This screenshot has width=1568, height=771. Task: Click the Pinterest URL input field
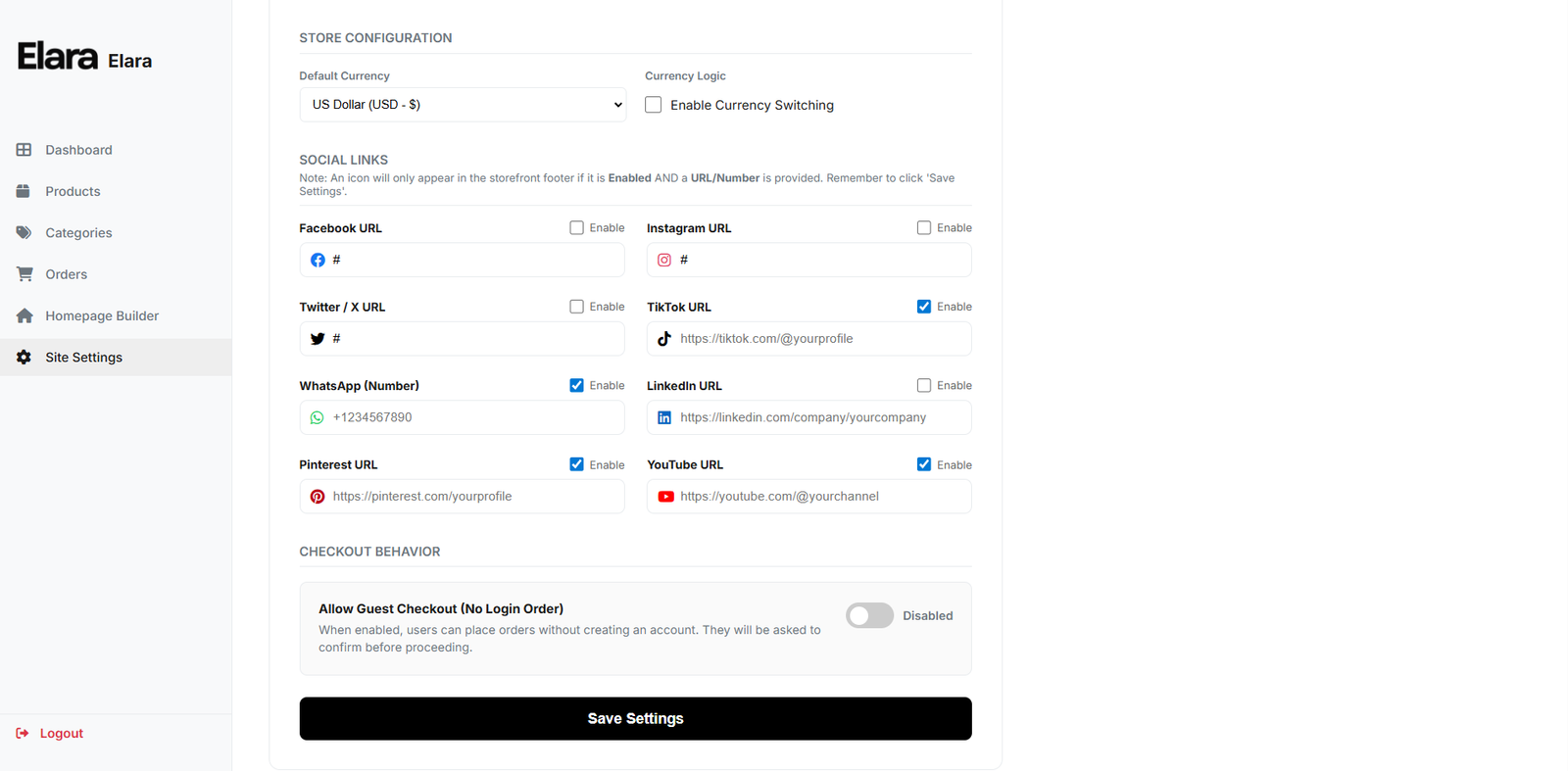tap(462, 497)
